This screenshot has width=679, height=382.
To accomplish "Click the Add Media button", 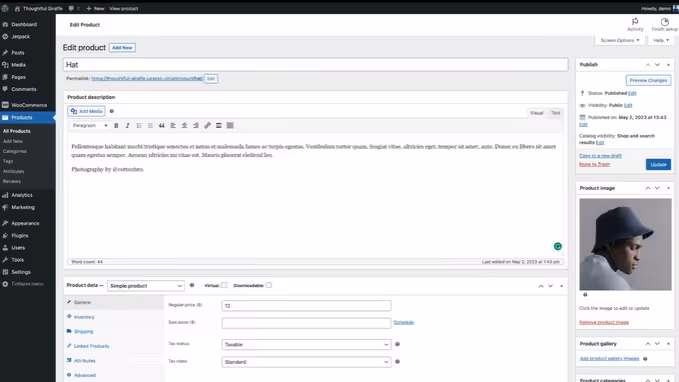I will (x=86, y=111).
